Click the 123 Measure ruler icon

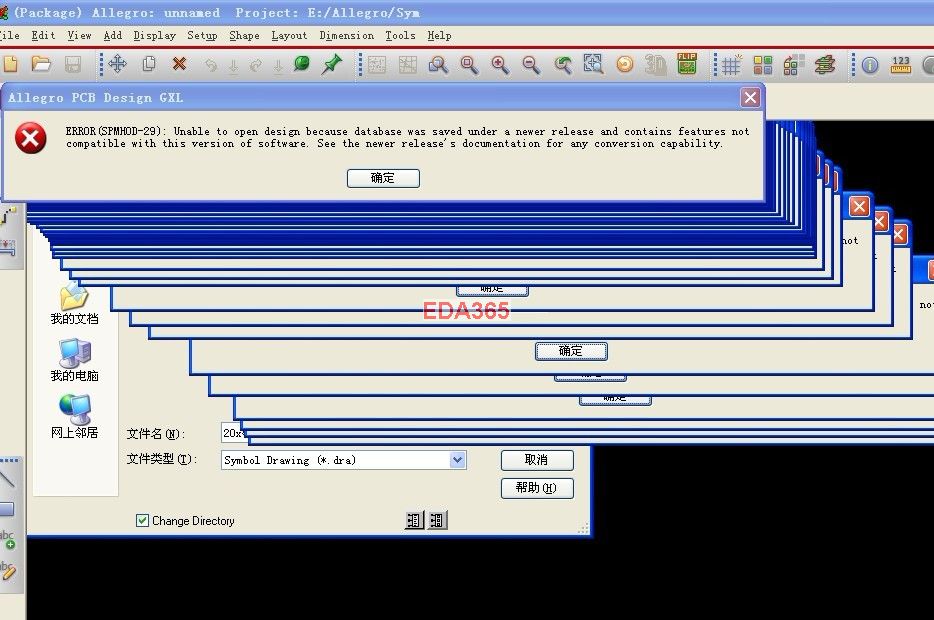click(x=901, y=64)
